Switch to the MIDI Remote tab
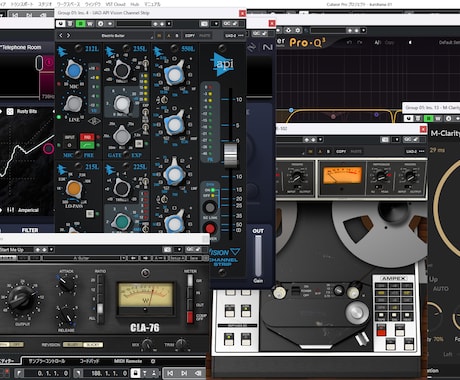Viewport: 460px width, 380px height. [128, 361]
